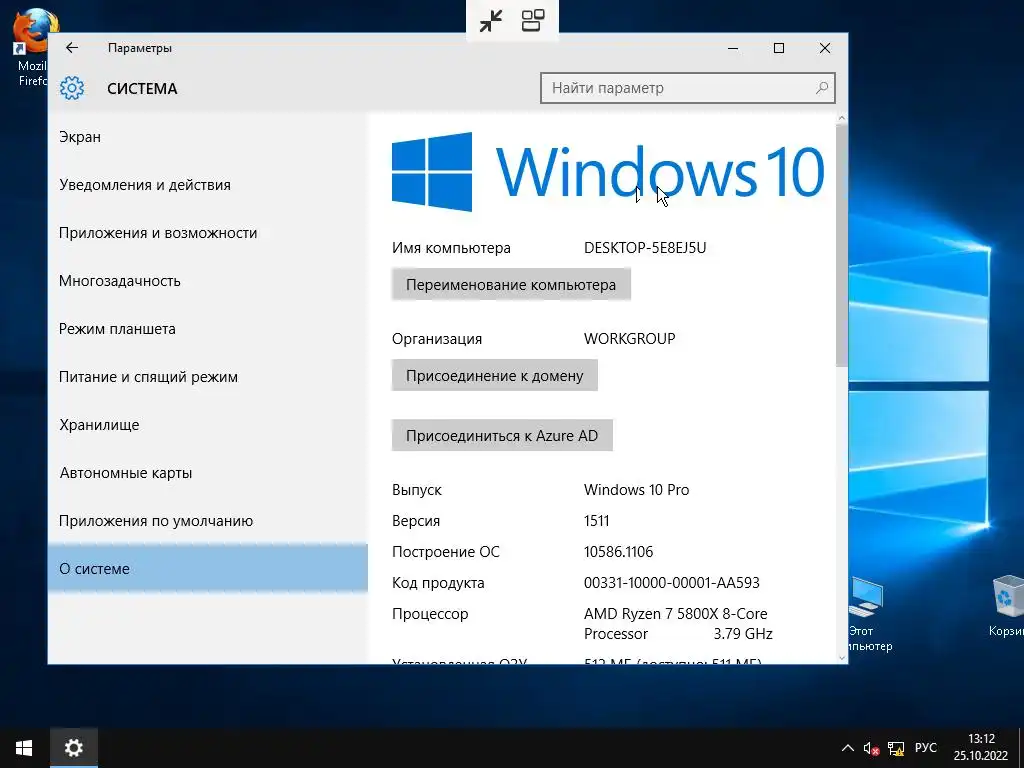Click the scrollbar up arrow

click(x=841, y=118)
